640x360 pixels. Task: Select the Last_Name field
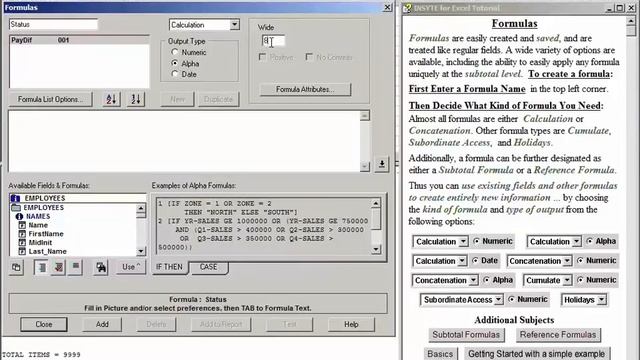click(x=47, y=251)
